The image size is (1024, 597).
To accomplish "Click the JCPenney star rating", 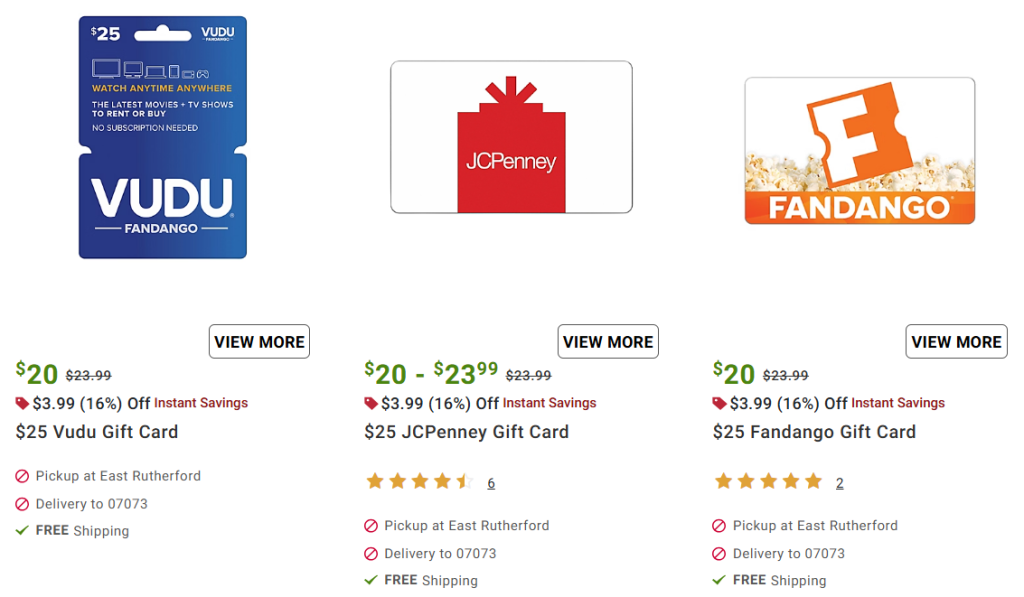I will point(419,482).
